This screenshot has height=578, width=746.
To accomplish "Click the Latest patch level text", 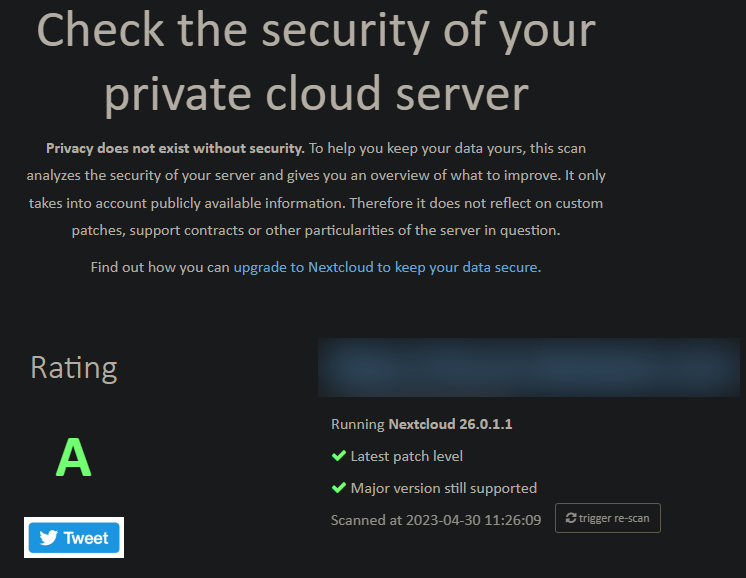I will tap(406, 456).
